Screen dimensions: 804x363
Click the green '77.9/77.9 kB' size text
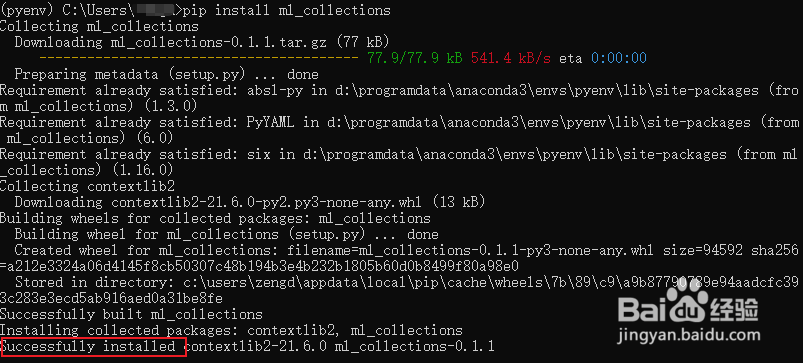coord(415,58)
